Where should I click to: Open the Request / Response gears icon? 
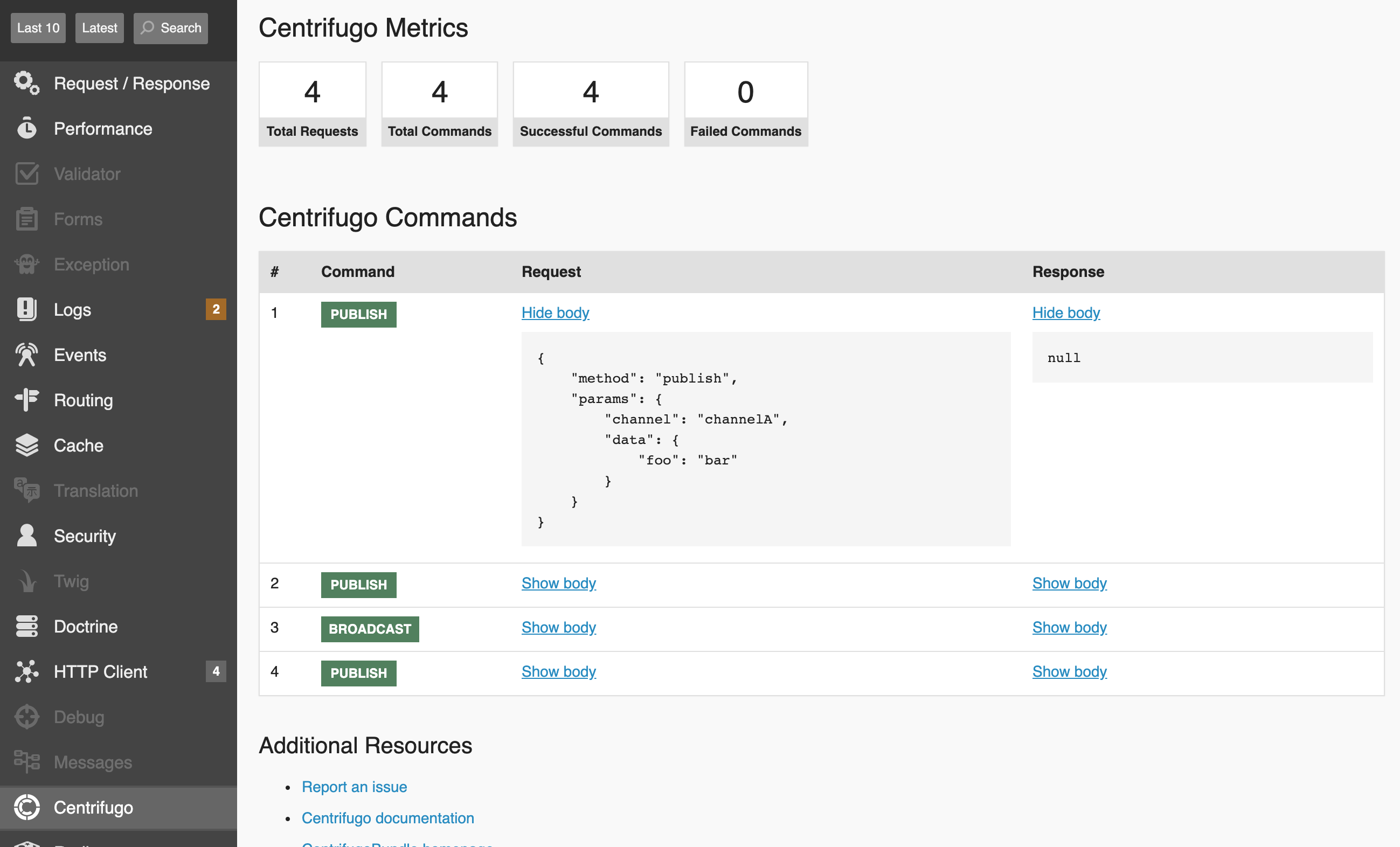(26, 83)
